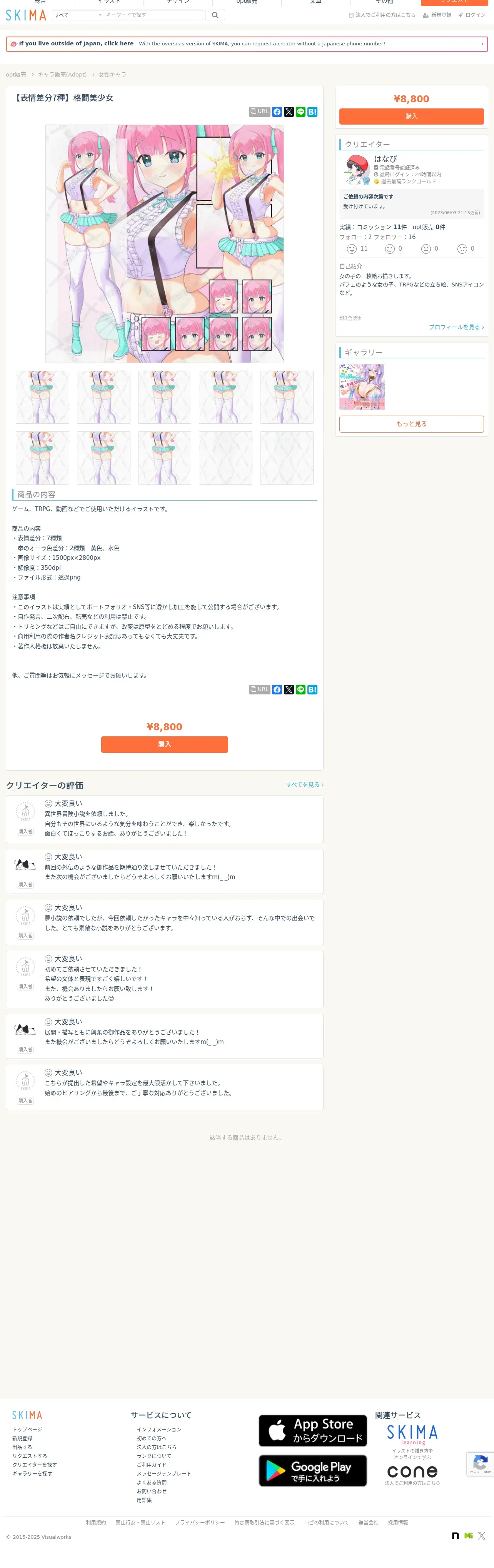Open the App Store download badge
The image size is (494, 1568).
pyautogui.click(x=313, y=1430)
